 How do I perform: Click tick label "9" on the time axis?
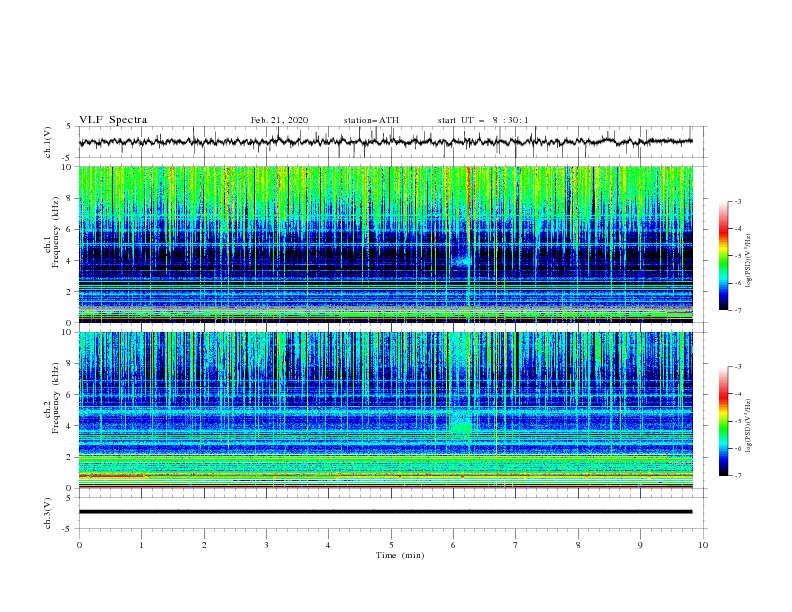640,545
